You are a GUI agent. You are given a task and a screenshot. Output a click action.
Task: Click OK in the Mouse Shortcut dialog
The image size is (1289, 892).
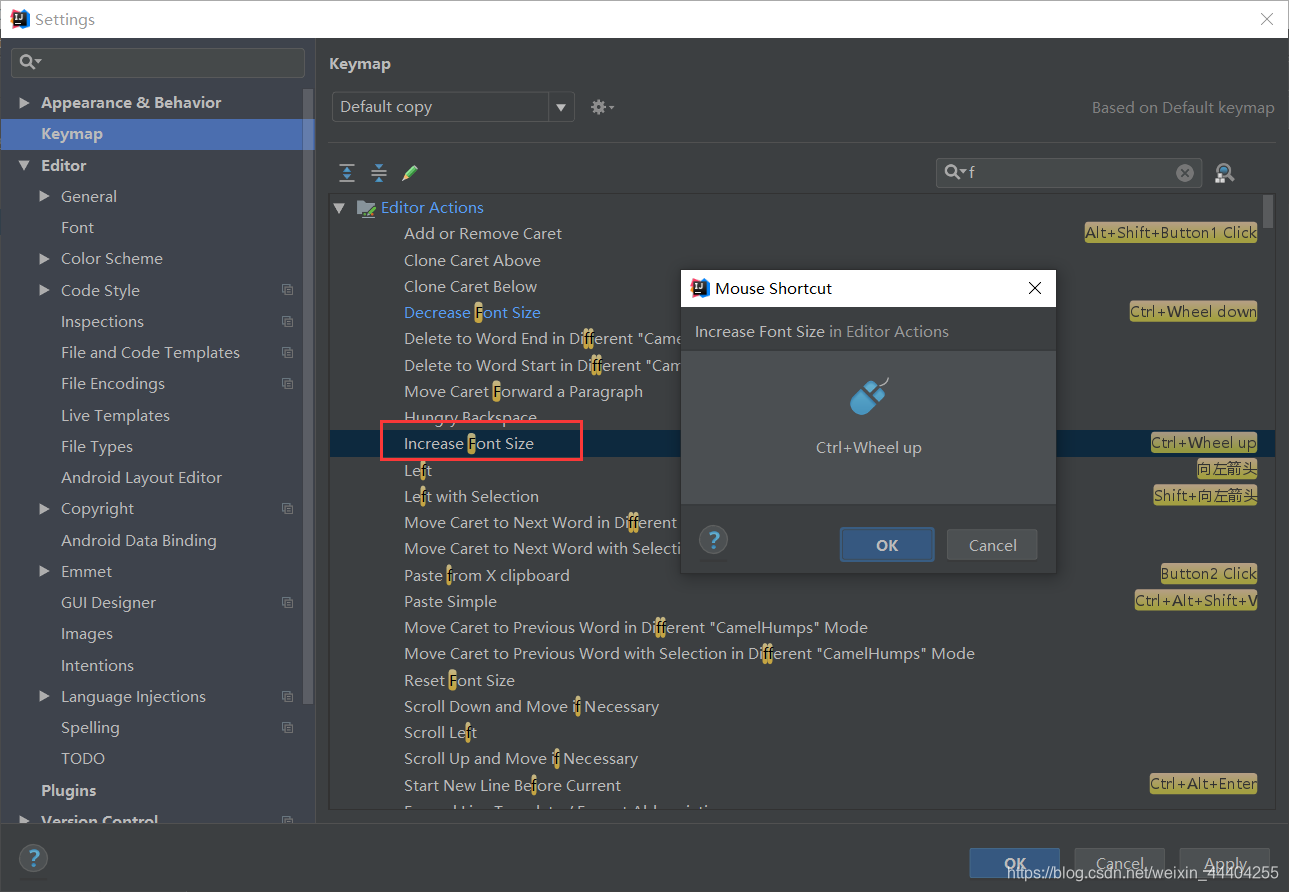point(887,545)
